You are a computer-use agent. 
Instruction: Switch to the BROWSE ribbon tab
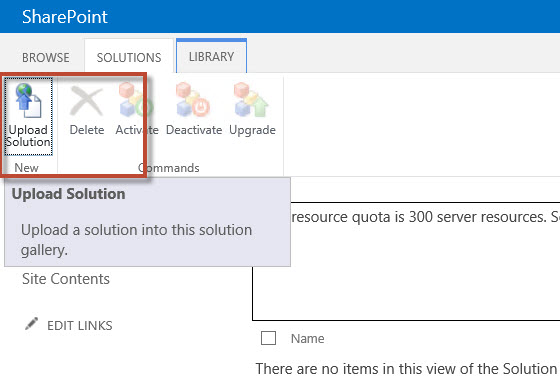click(46, 57)
